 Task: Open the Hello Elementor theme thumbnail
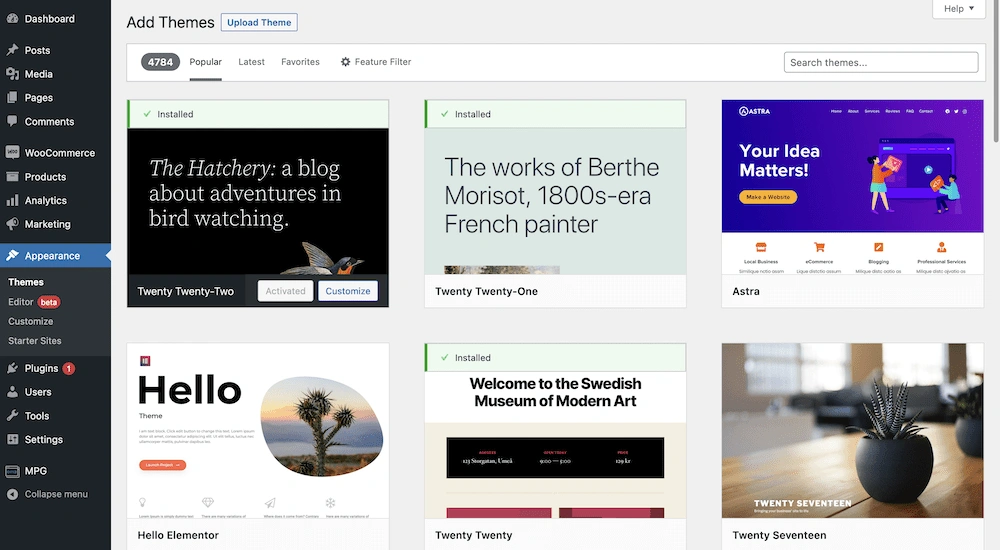point(258,430)
